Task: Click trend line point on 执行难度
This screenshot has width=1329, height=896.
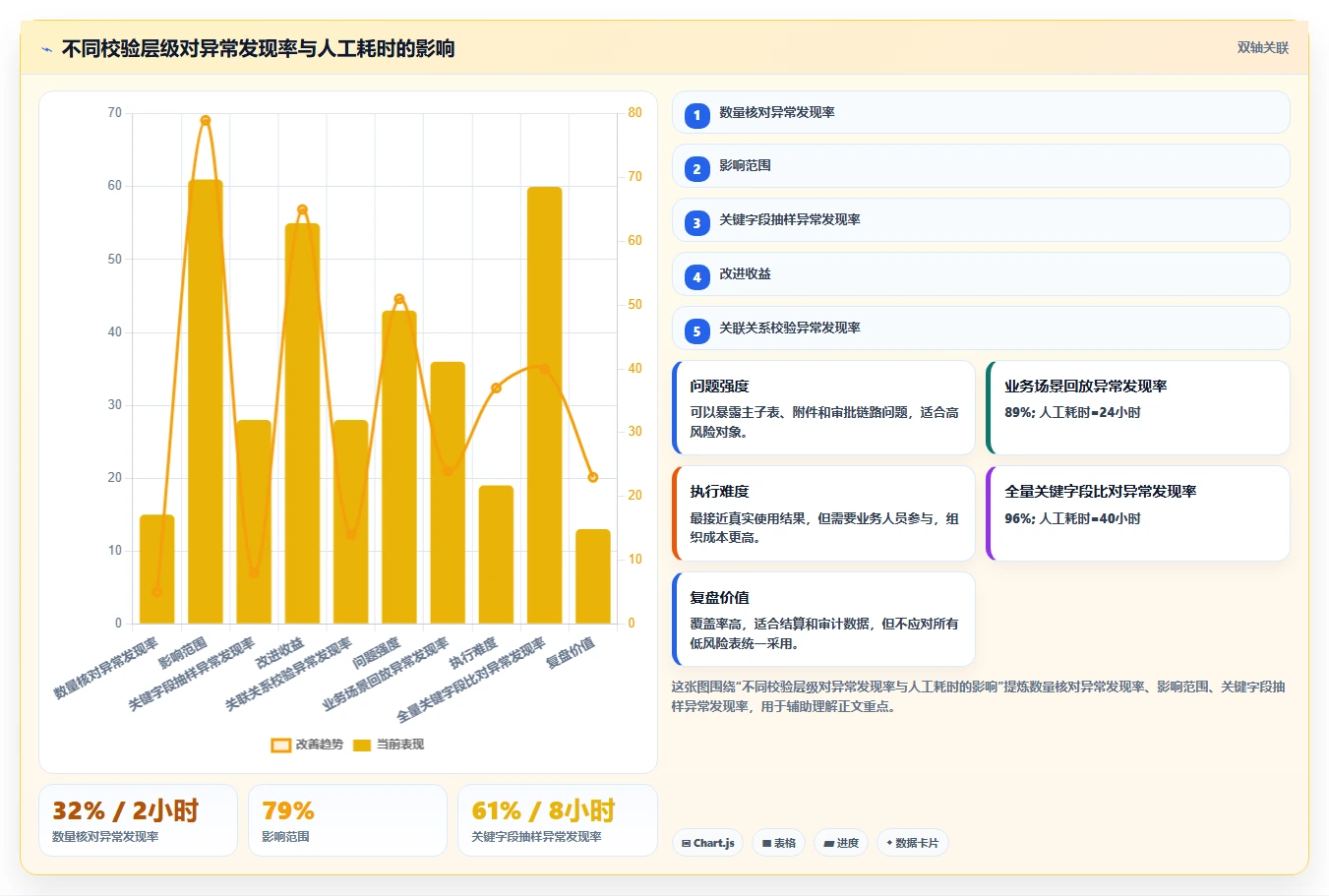Action: pyautogui.click(x=496, y=388)
